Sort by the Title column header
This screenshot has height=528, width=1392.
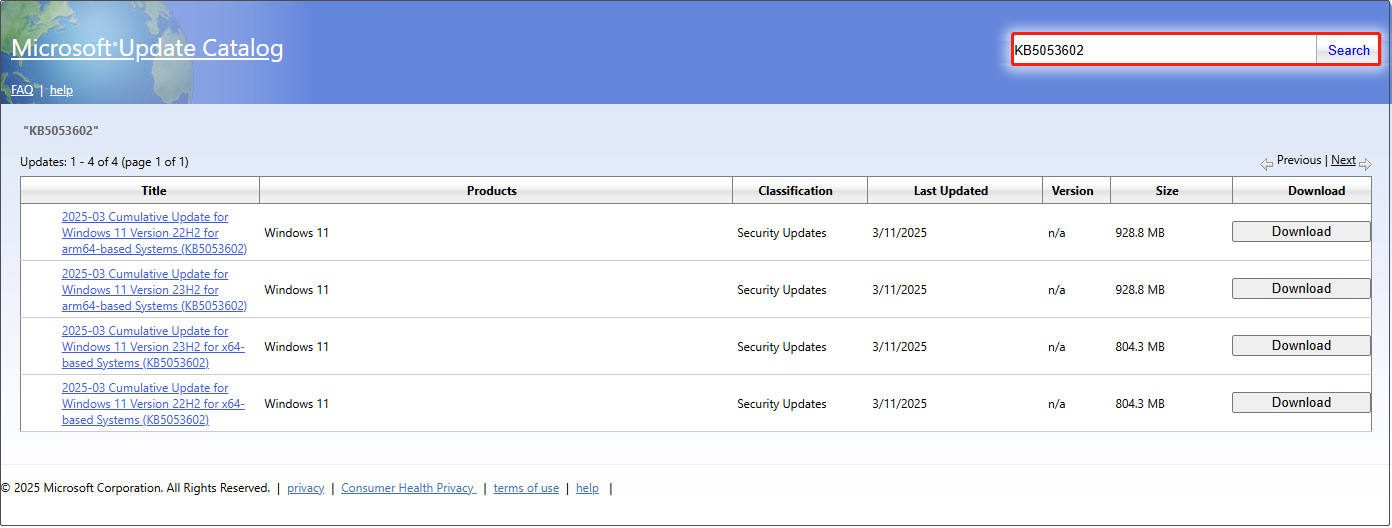point(140,190)
